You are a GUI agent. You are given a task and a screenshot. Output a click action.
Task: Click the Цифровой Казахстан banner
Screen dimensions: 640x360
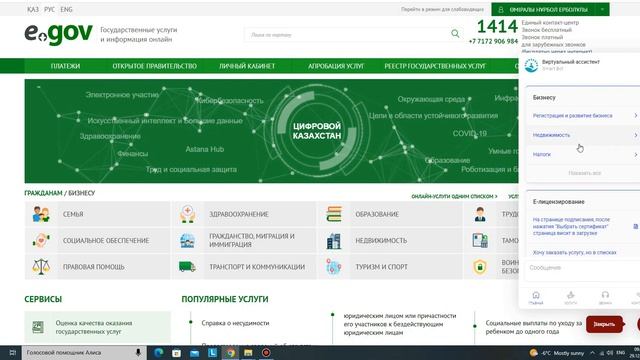[271, 131]
